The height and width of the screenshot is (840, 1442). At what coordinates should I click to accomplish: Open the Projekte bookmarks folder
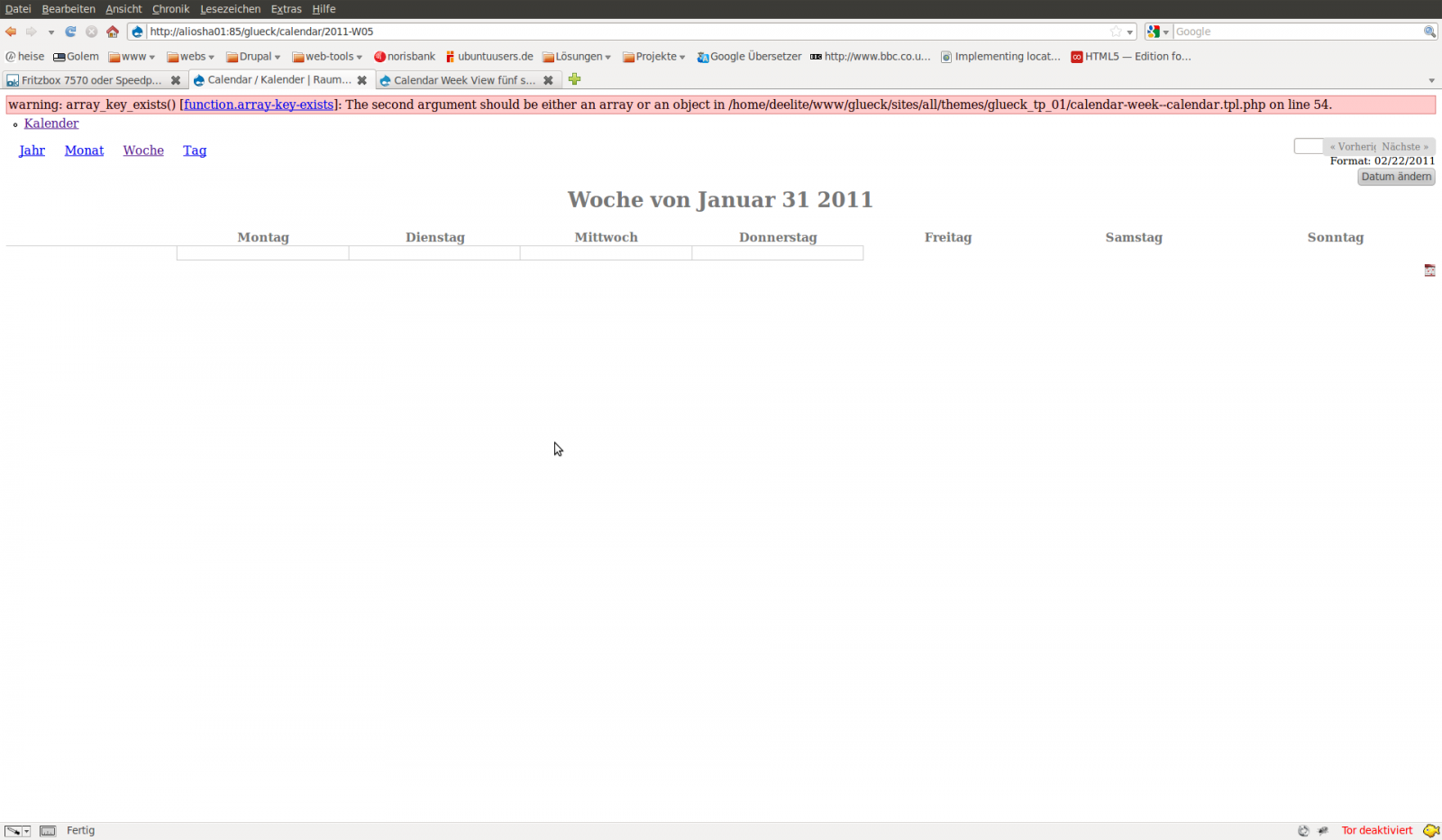tap(654, 57)
